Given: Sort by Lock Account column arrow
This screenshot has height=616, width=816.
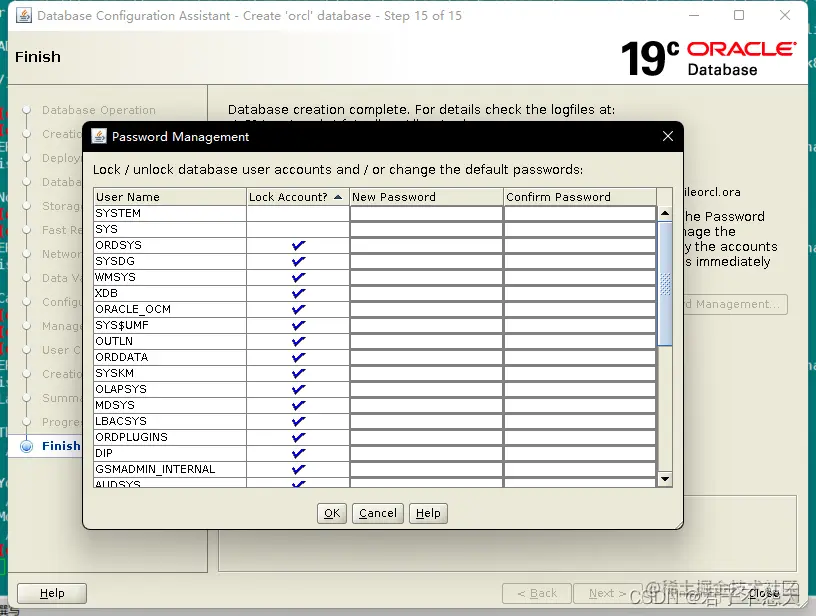Looking at the screenshot, I should [338, 197].
